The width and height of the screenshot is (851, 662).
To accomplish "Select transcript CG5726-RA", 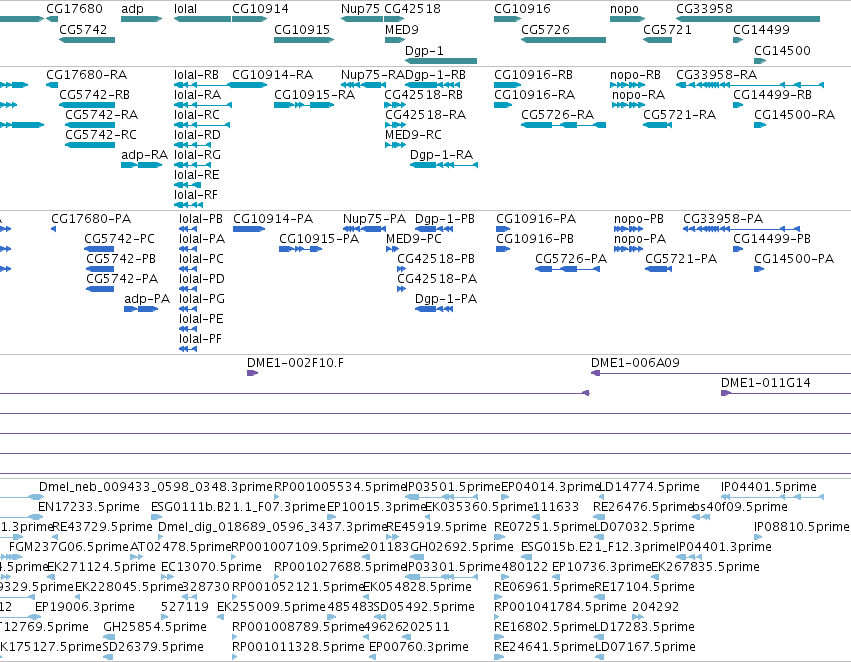I will click(x=557, y=114).
